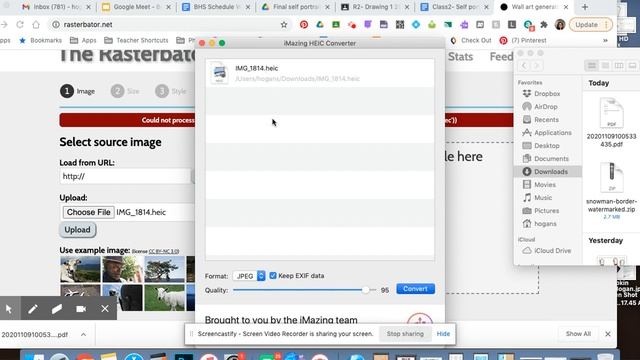
Task: Click the Quality slider handle
Action: click(x=365, y=290)
